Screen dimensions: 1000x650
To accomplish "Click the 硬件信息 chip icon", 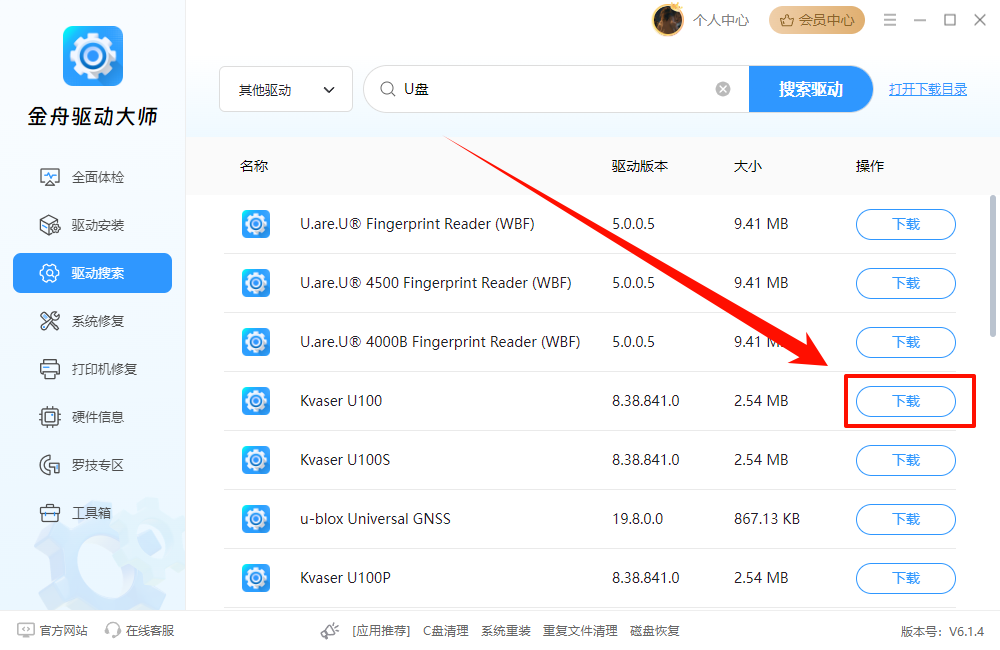I will click(50, 417).
